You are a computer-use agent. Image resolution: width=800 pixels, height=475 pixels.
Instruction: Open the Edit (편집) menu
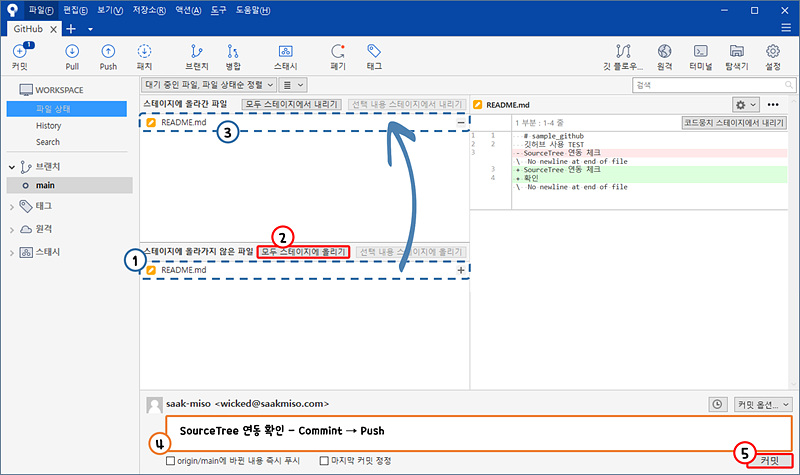(75, 10)
